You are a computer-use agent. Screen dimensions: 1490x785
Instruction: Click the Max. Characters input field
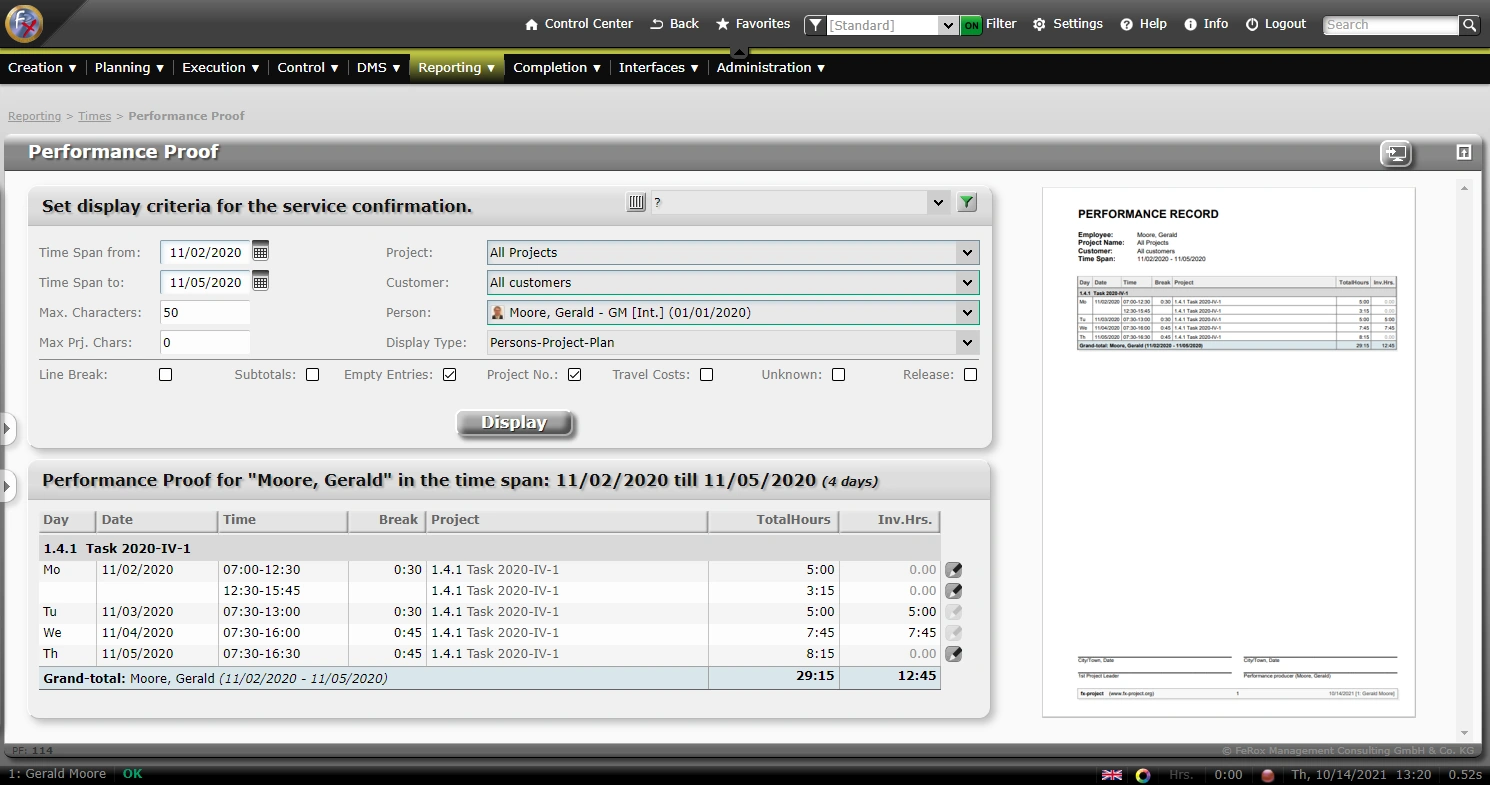205,313
